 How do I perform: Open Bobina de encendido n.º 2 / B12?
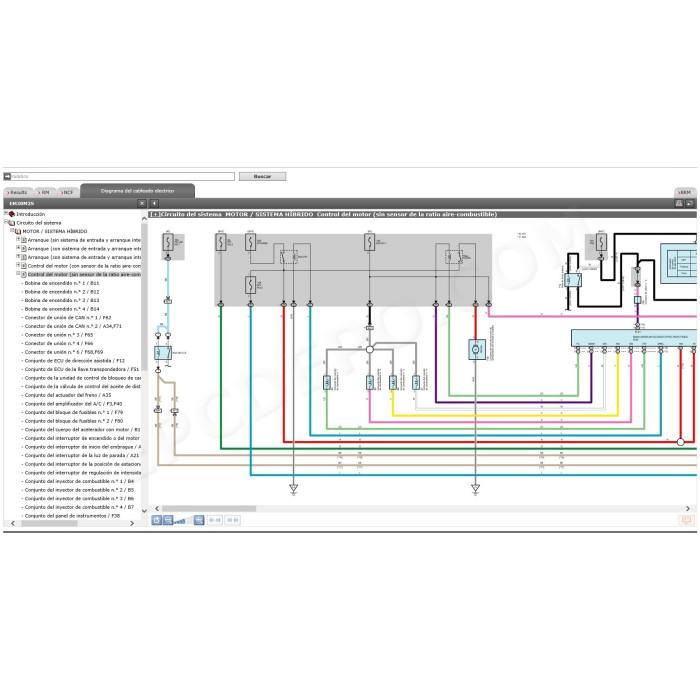(x=62, y=292)
